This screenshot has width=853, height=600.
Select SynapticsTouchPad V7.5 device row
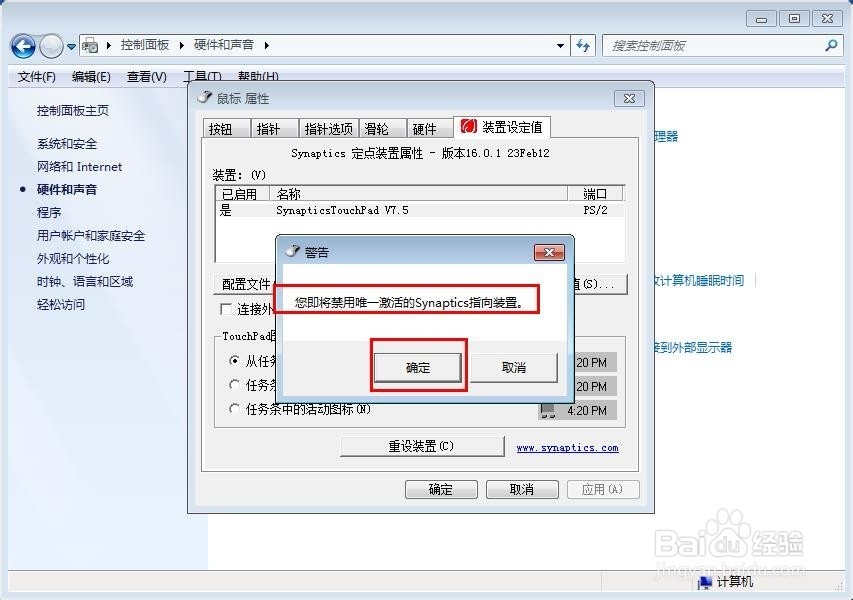419,211
